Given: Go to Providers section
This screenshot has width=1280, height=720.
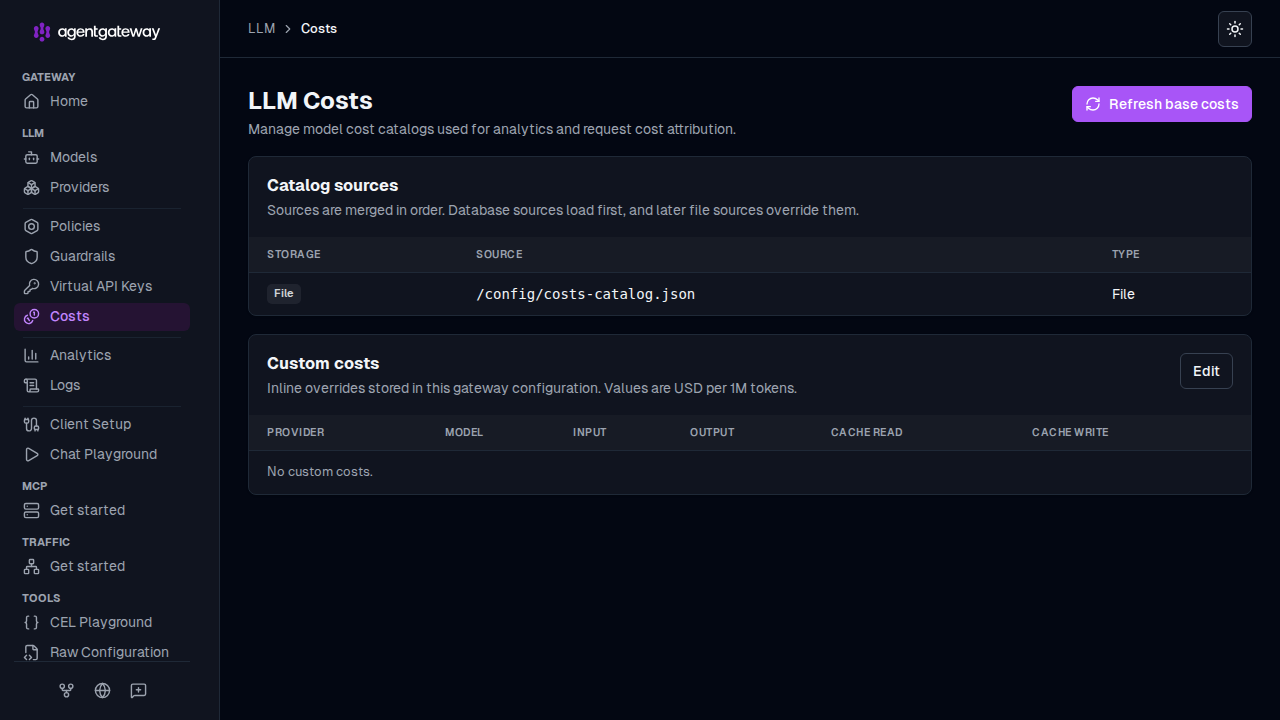Looking at the screenshot, I should tap(102, 187).
